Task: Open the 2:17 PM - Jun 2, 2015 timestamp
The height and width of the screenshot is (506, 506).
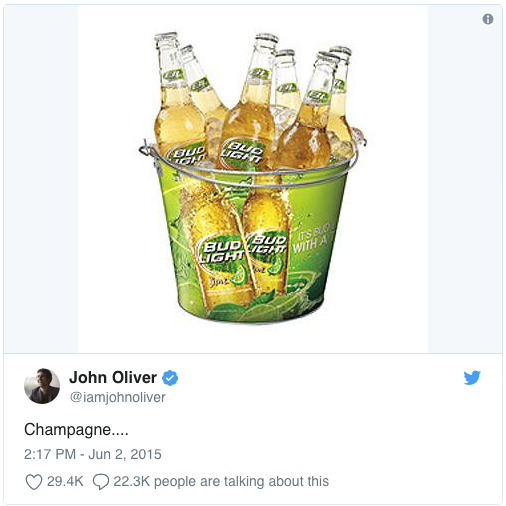Action: pyautogui.click(x=93, y=454)
